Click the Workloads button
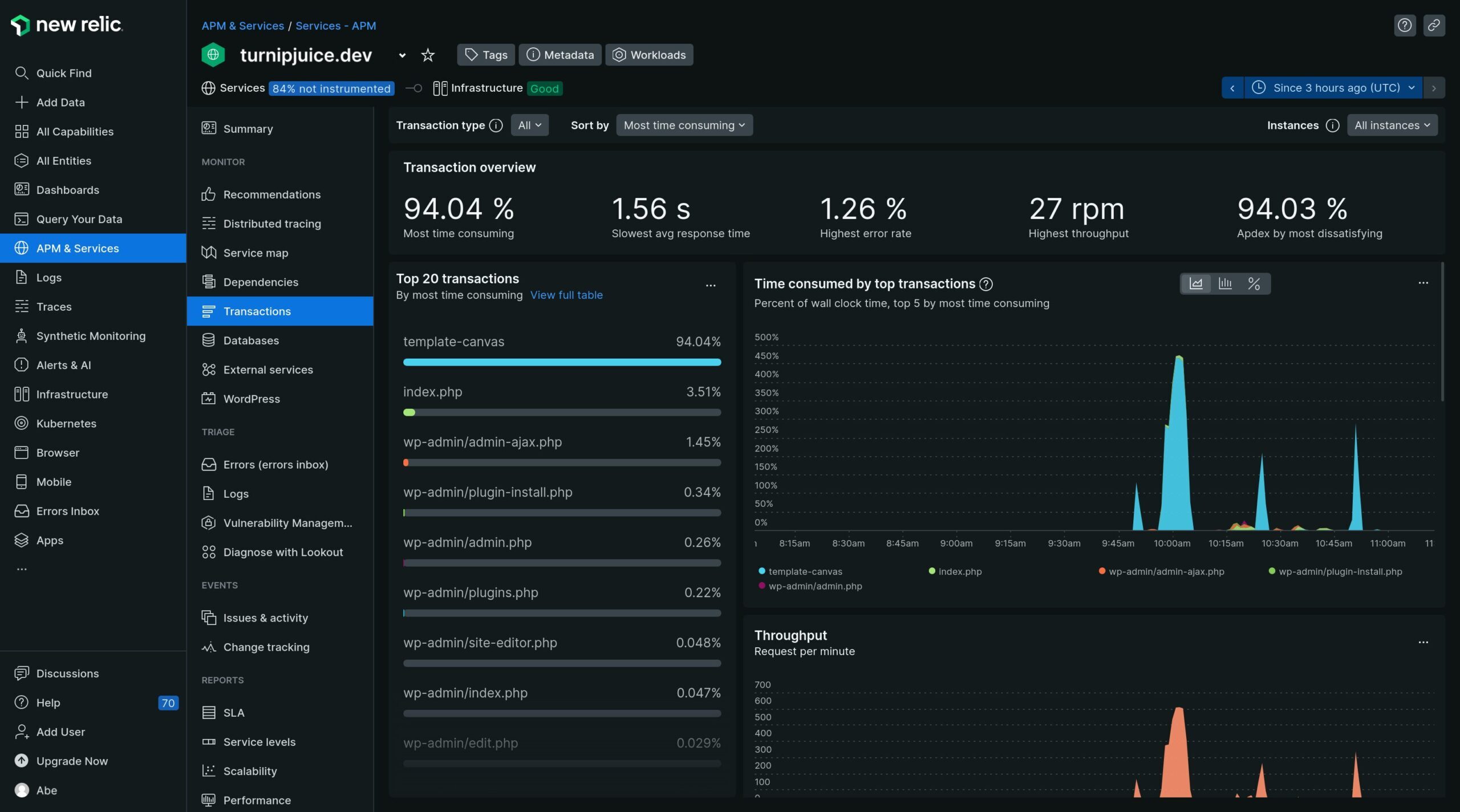This screenshot has height=812, width=1460. point(649,55)
